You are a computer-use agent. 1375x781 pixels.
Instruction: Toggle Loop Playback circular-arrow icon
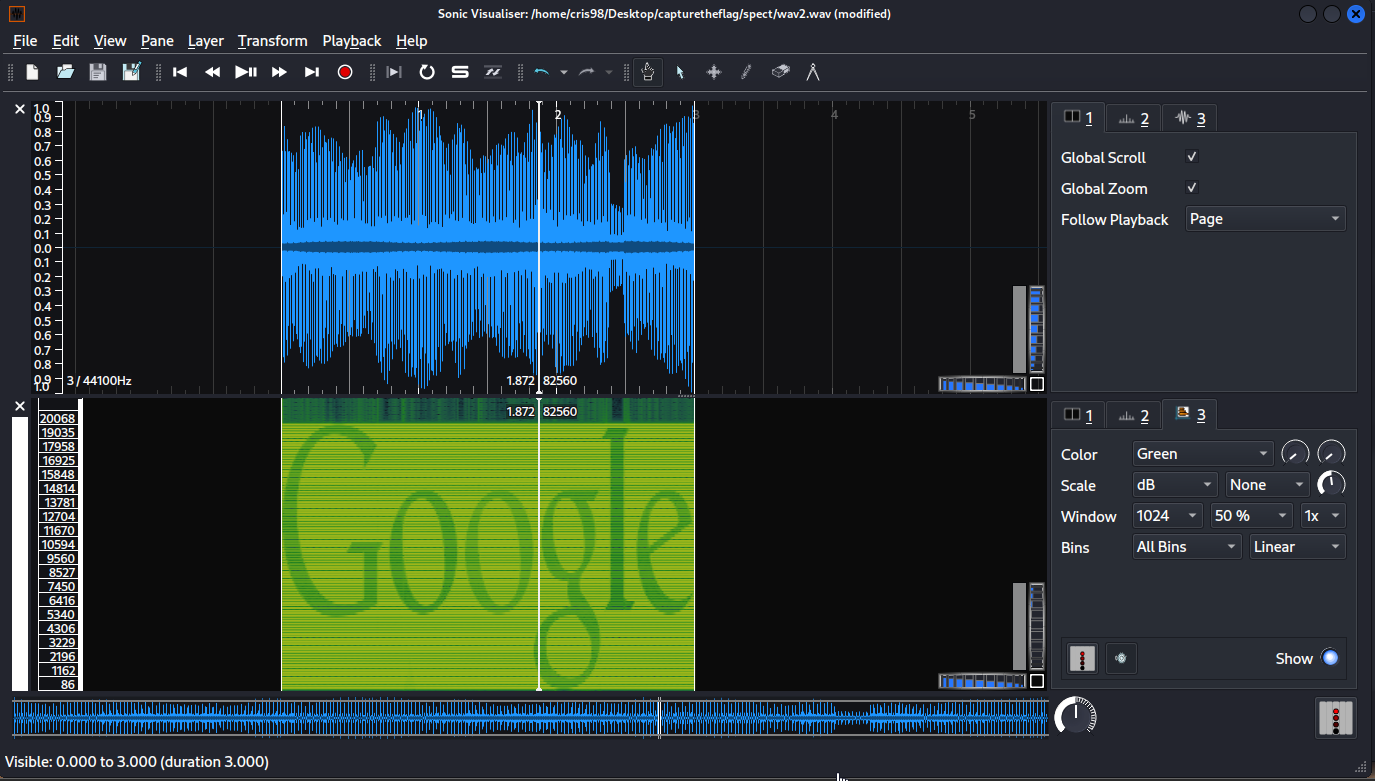click(427, 72)
